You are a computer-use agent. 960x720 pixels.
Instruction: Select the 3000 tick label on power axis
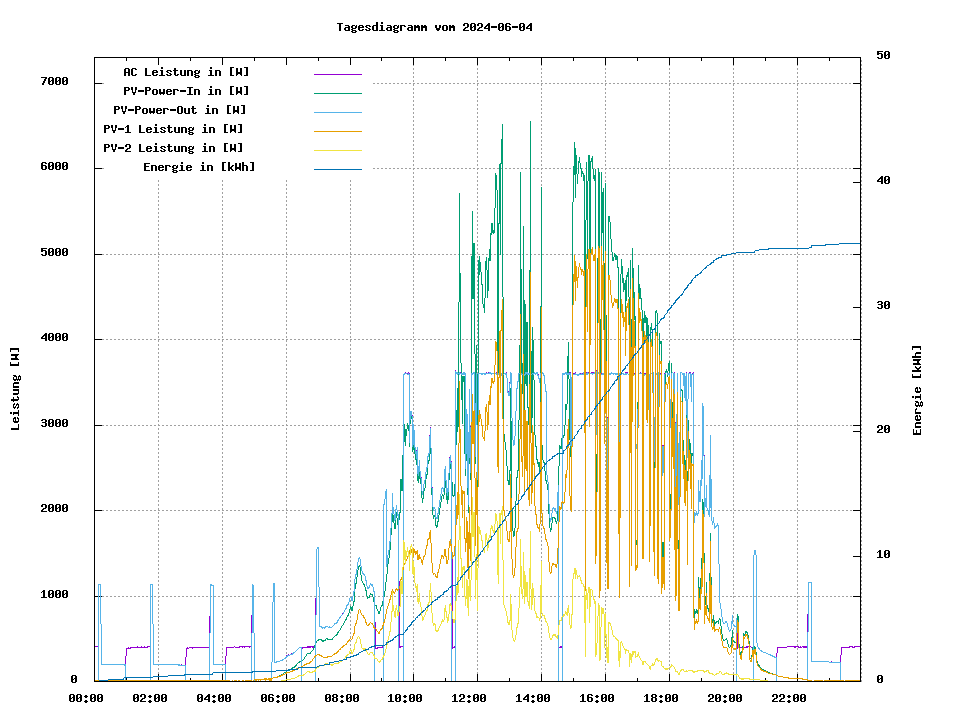click(54, 424)
